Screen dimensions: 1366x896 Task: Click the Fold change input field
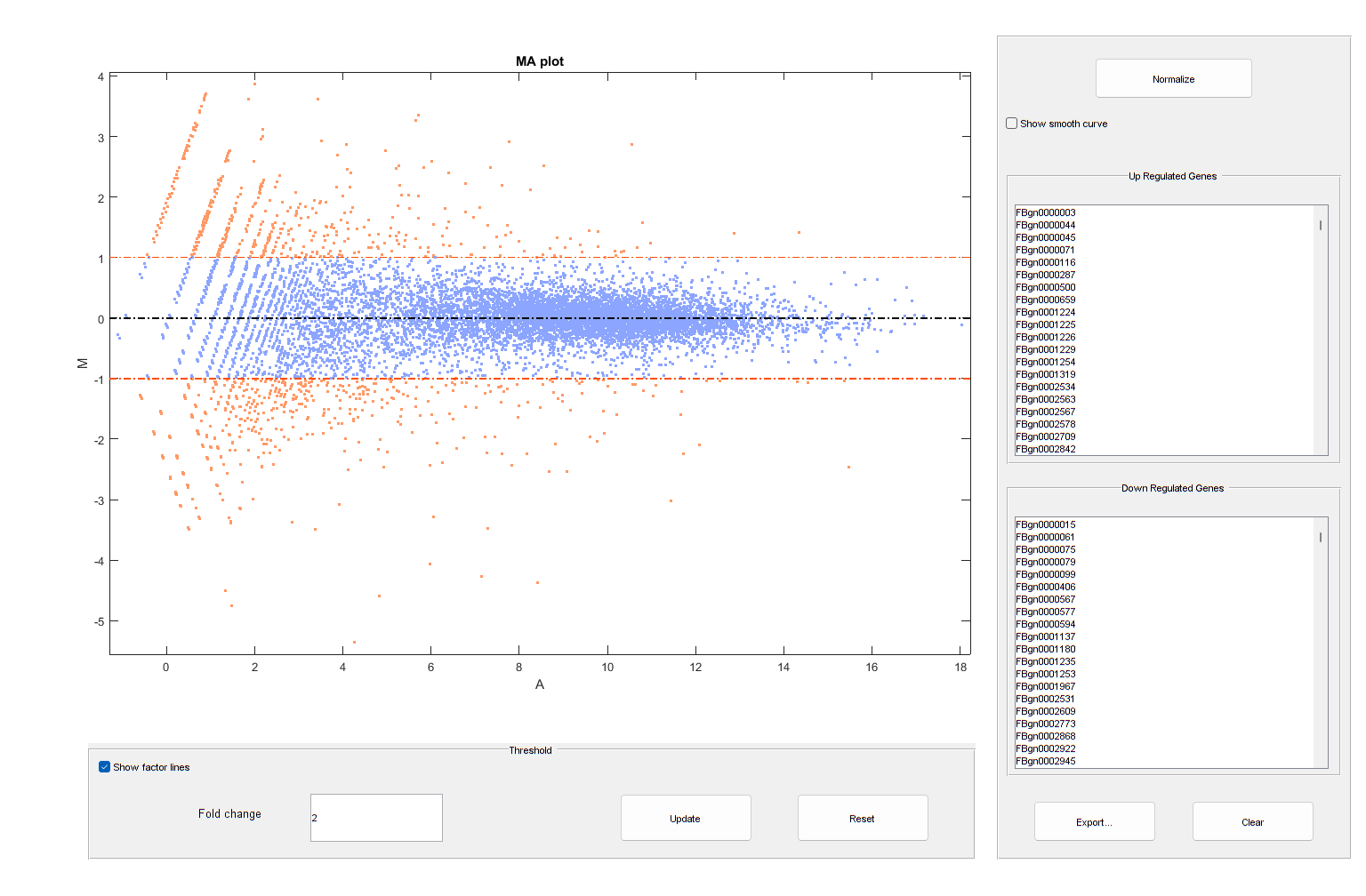[x=376, y=818]
